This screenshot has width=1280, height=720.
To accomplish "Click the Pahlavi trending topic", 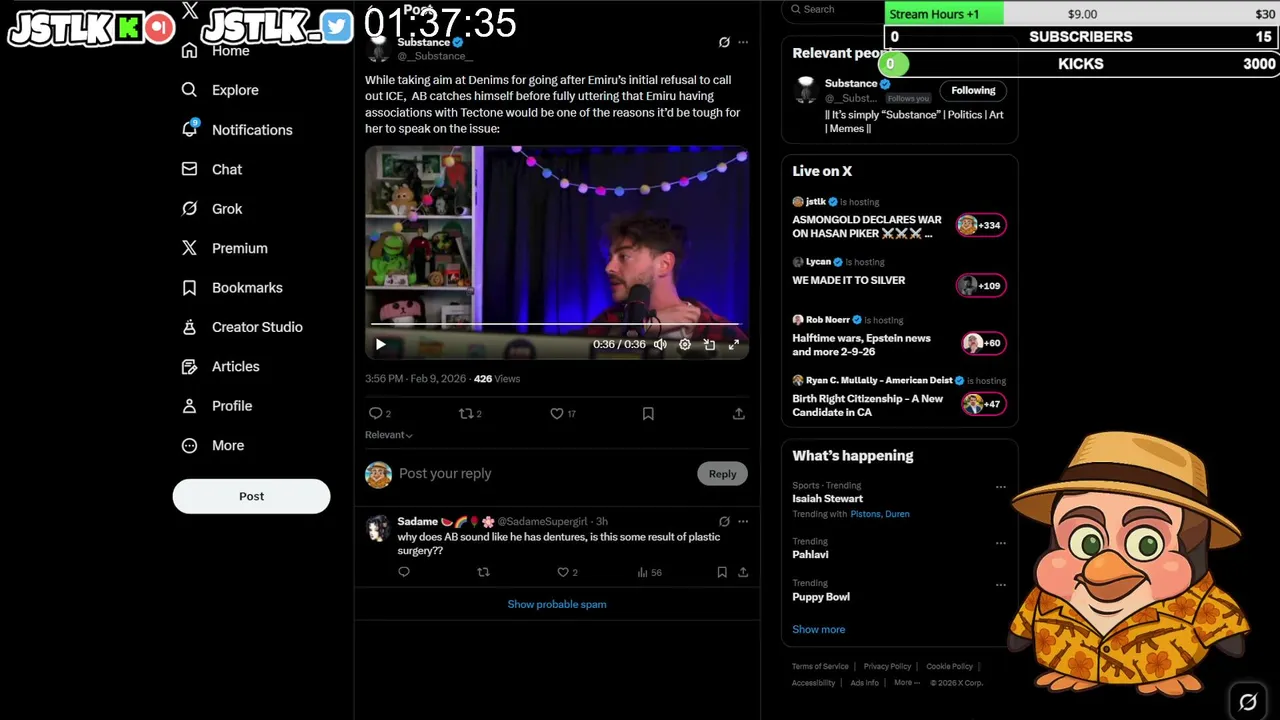I will pos(810,554).
